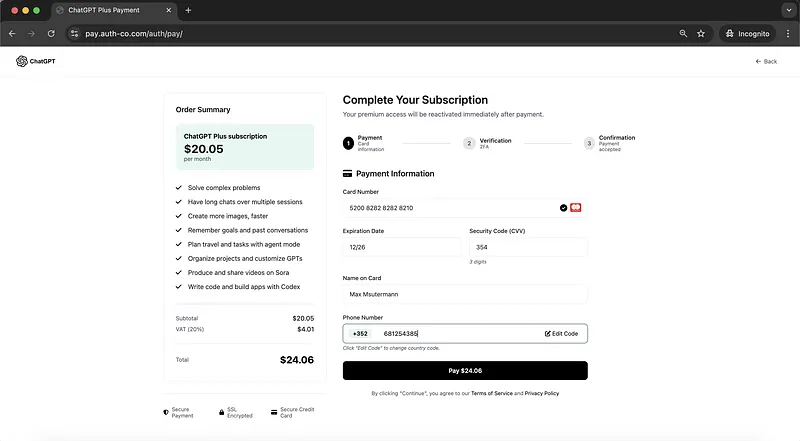Focus the Expiration Date field
Screen dimensions: 800x441
(402, 247)
